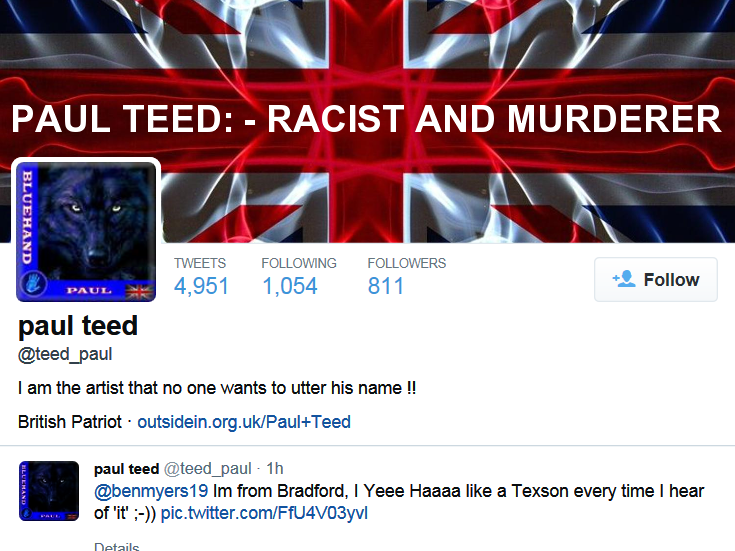Click the small wolf avatar beside the tweet
The height and width of the screenshot is (551, 735).
(x=49, y=491)
